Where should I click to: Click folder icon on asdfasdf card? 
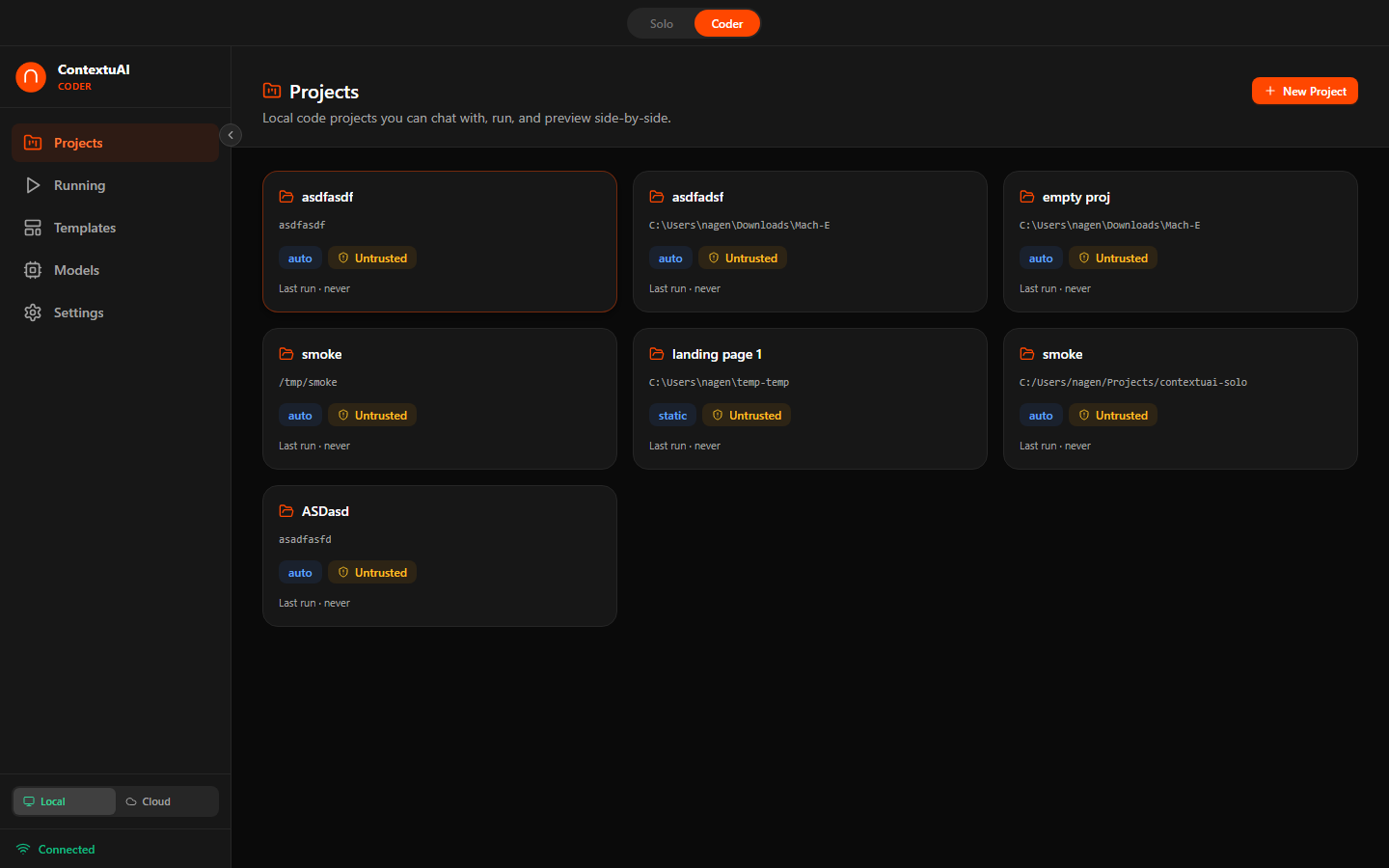click(286, 197)
